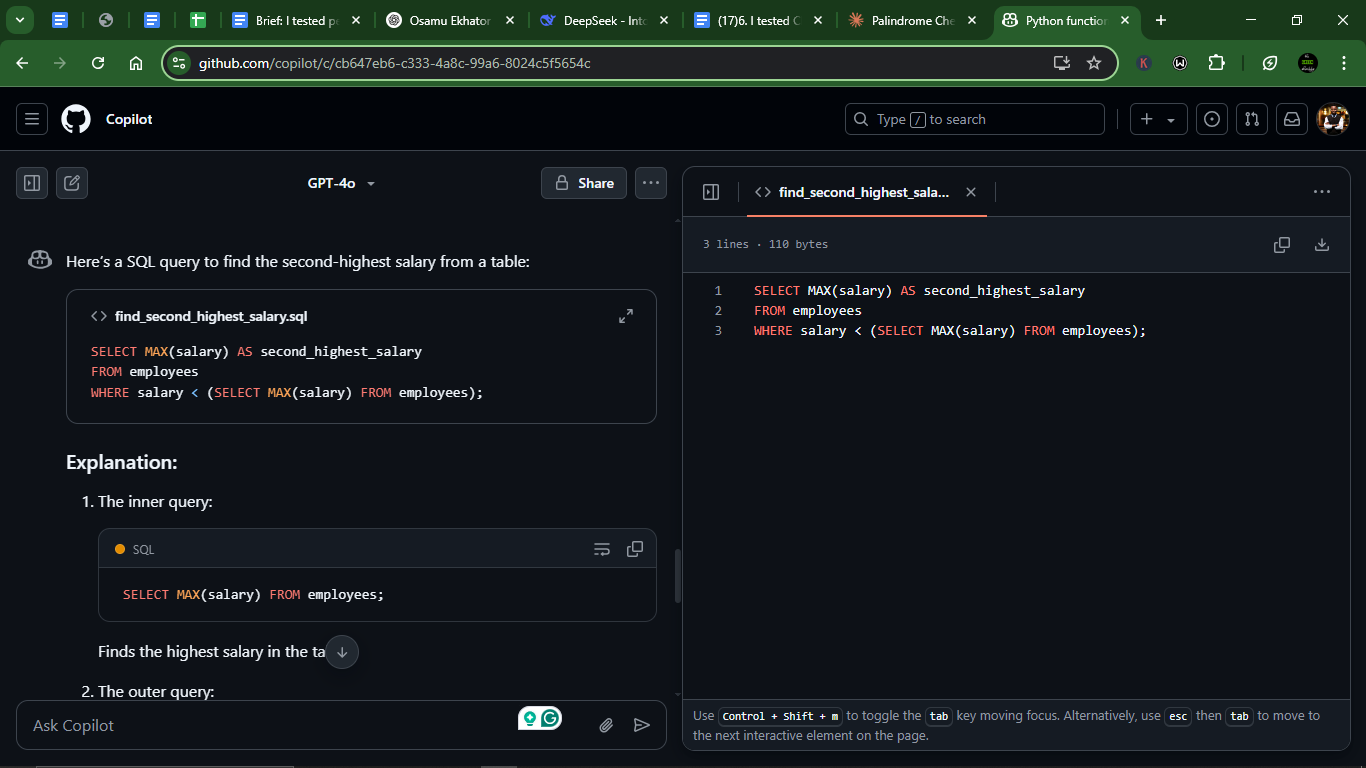The image size is (1366, 768).
Task: Collapse the file preview side panel
Action: click(711, 192)
